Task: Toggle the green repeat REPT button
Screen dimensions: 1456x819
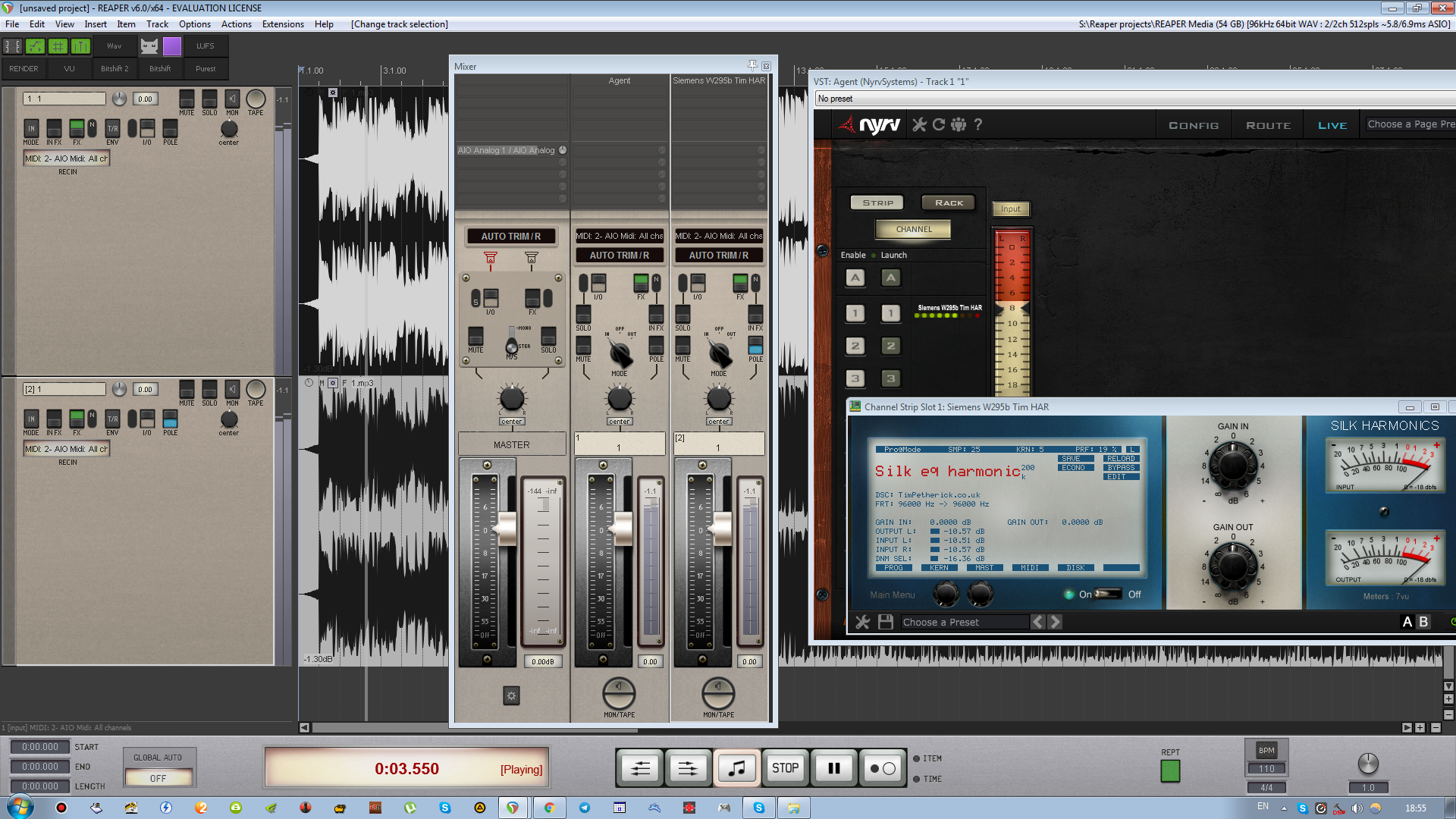Action: (x=1170, y=770)
